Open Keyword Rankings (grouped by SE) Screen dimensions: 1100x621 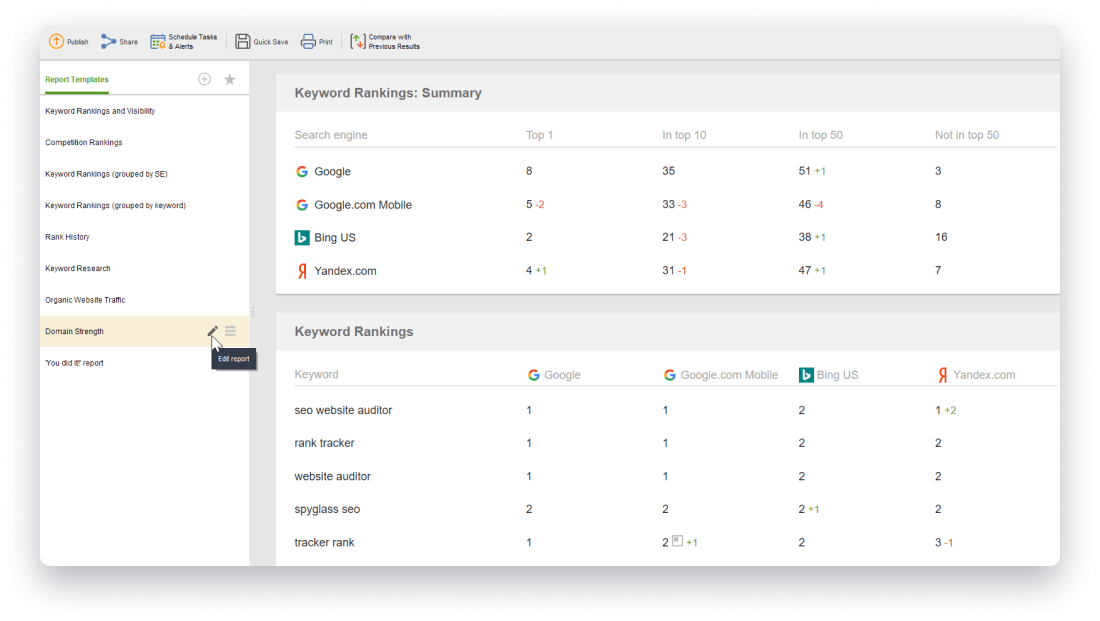[x=106, y=174]
